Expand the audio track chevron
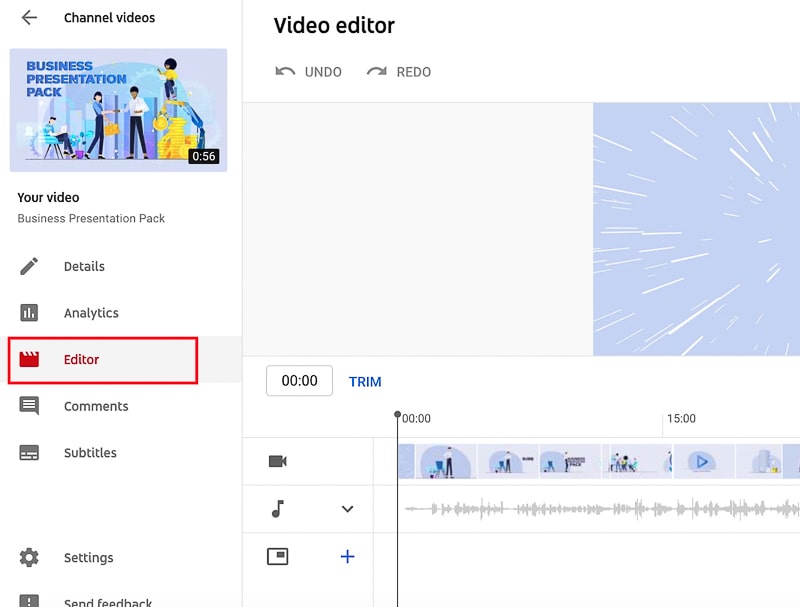Screen dimensions: 800x607 347,509
